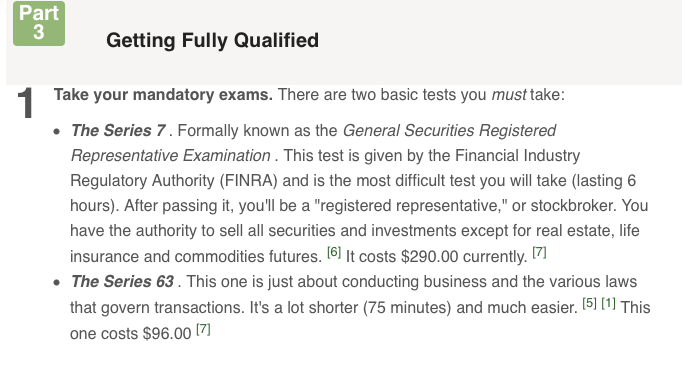The image size is (682, 373).
Task: Open citation [7] after $96.00
Action: (203, 329)
